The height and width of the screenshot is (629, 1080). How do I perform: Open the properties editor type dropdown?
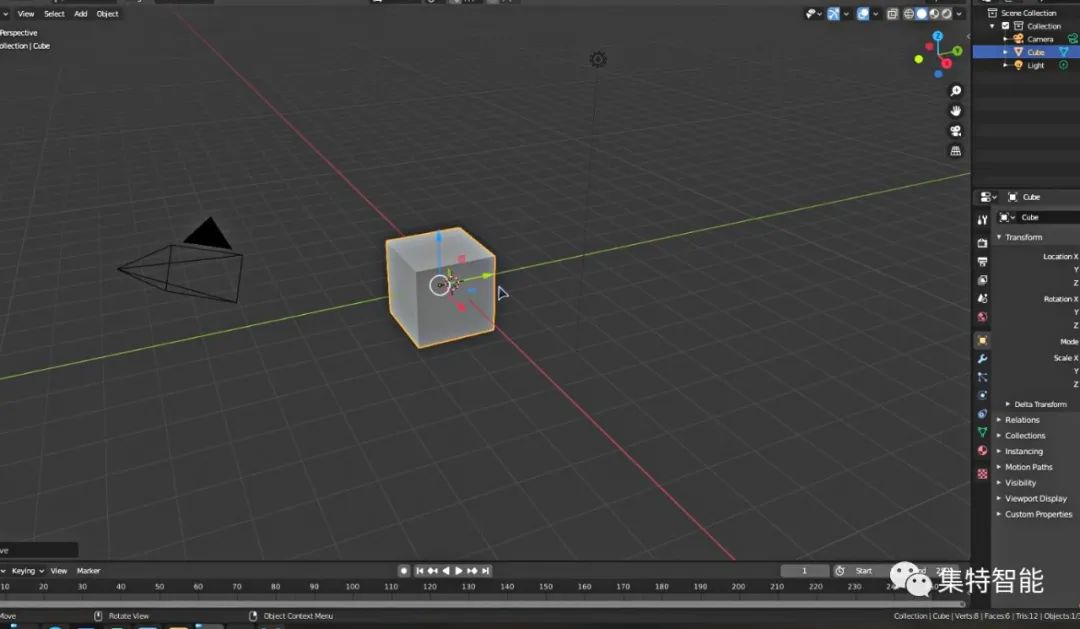[988, 197]
